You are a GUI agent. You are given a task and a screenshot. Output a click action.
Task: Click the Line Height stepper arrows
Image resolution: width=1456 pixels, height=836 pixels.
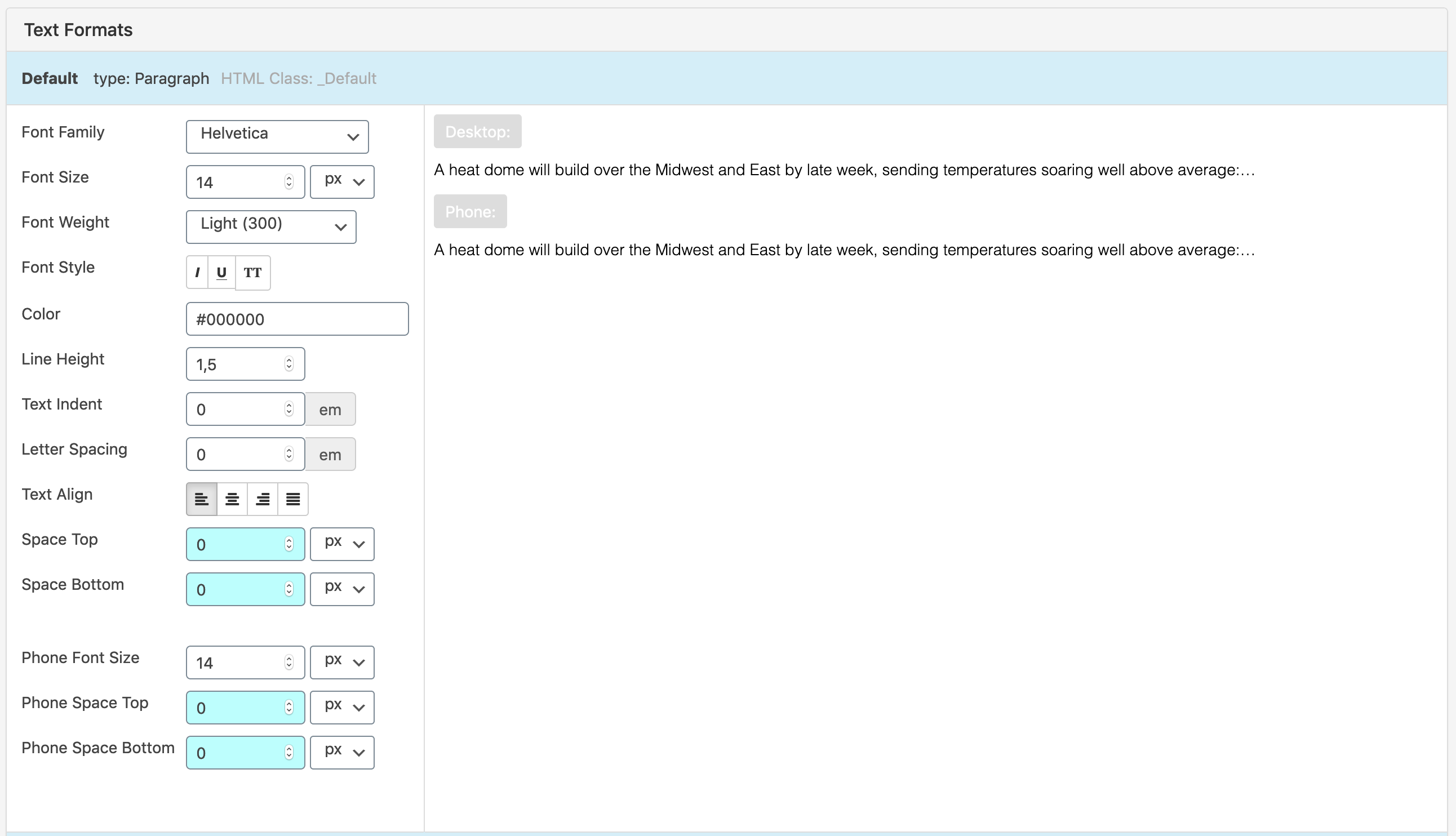(289, 364)
